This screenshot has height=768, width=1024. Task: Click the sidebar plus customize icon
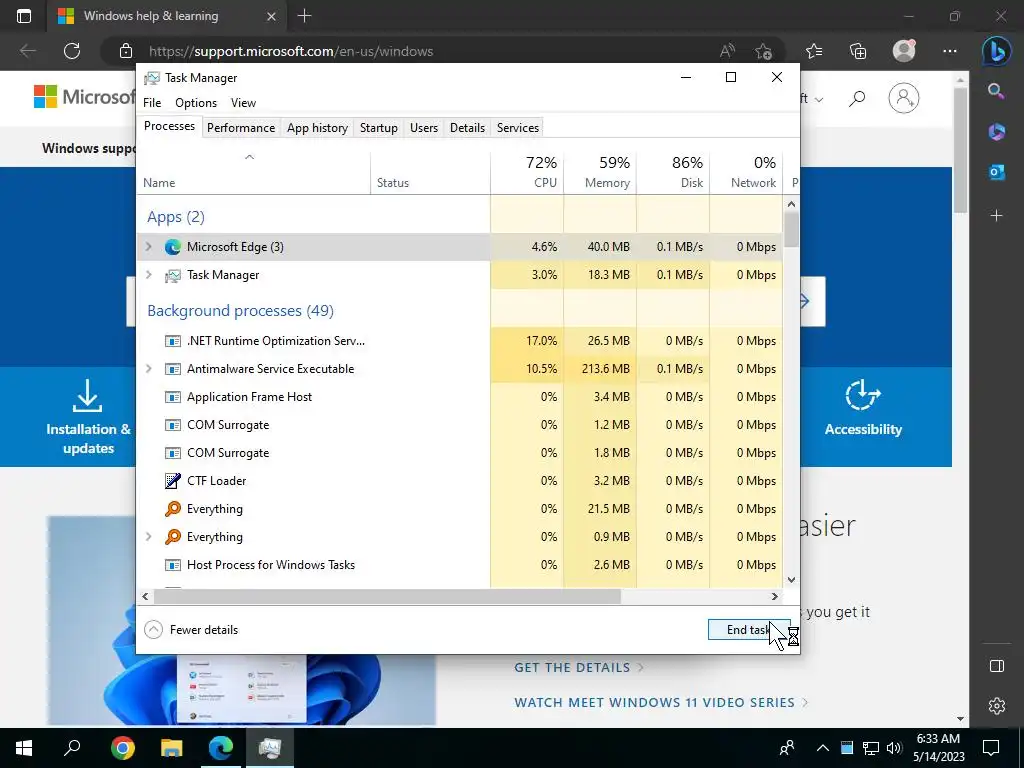(x=997, y=216)
